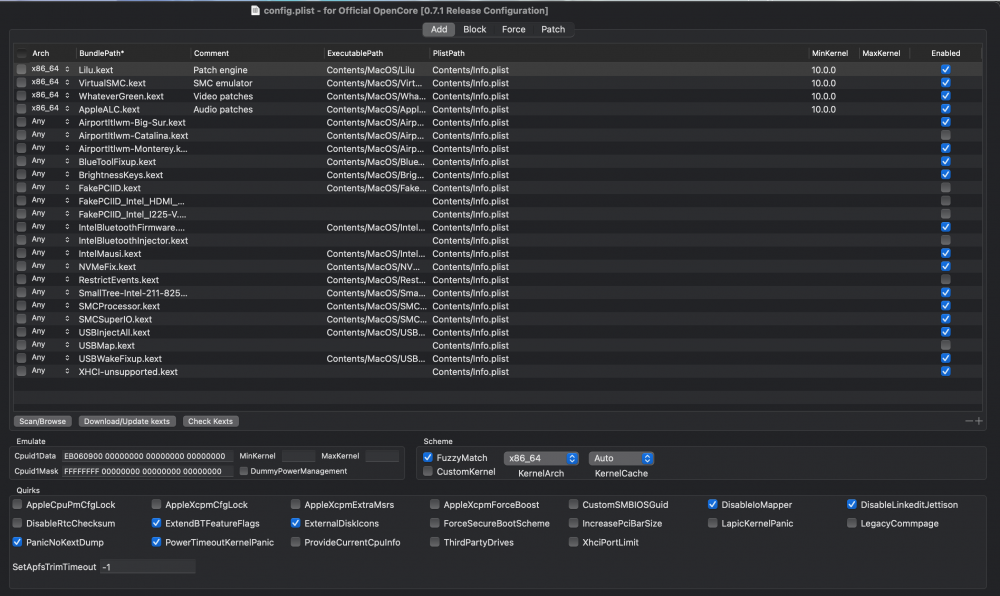The image size is (1000, 596).
Task: Click the SetApfsTrimTimeout field
Action: pyautogui.click(x=147, y=567)
